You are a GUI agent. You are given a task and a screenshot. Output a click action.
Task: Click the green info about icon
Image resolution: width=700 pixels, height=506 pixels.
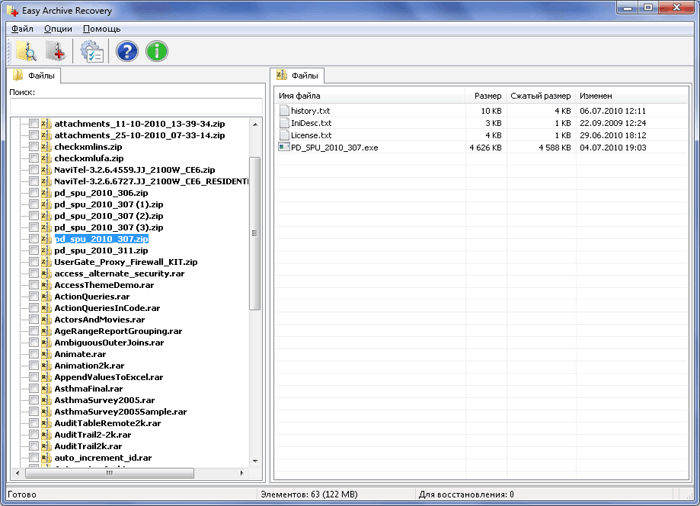click(x=157, y=51)
